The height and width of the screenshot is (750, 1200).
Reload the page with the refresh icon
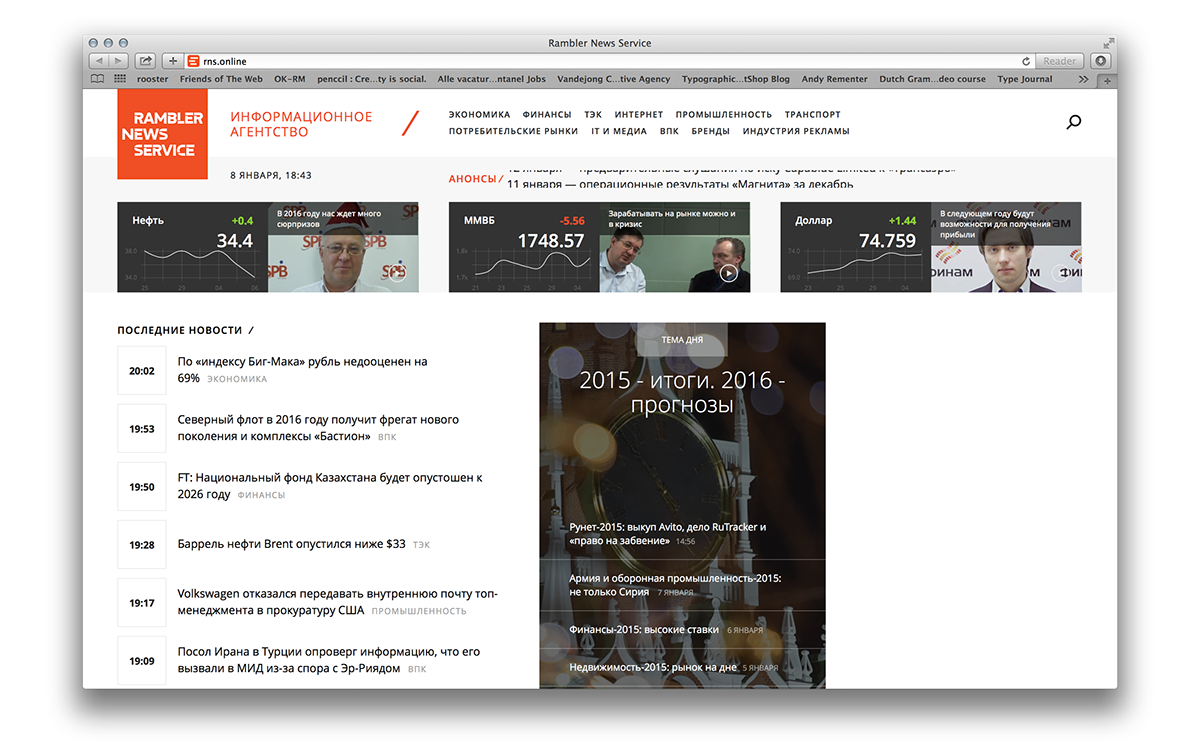tap(1026, 61)
